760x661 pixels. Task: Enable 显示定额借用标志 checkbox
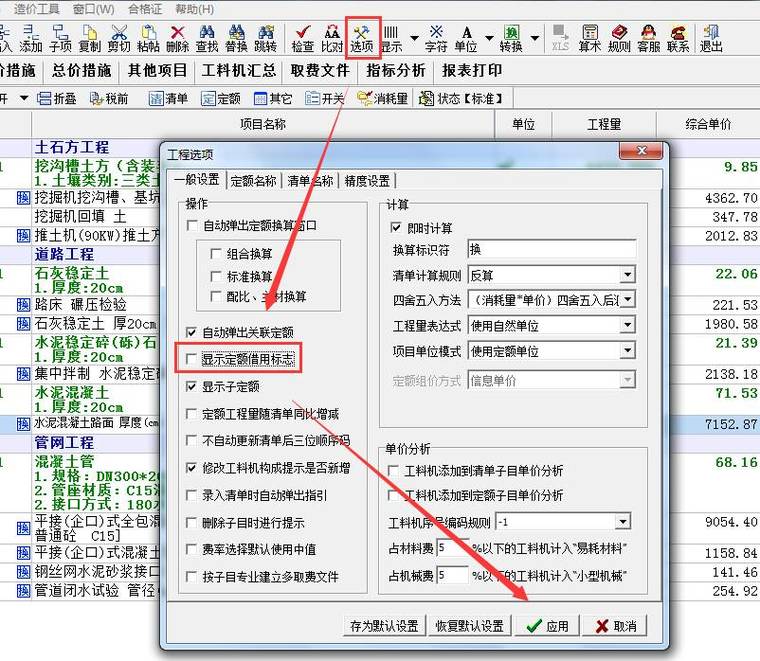click(x=192, y=359)
